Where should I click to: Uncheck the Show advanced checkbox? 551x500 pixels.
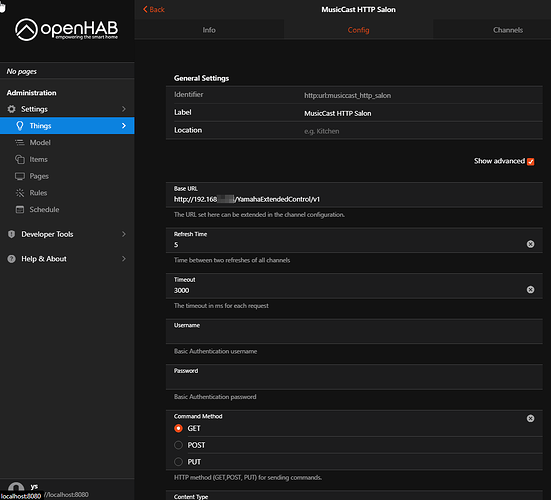click(x=530, y=161)
